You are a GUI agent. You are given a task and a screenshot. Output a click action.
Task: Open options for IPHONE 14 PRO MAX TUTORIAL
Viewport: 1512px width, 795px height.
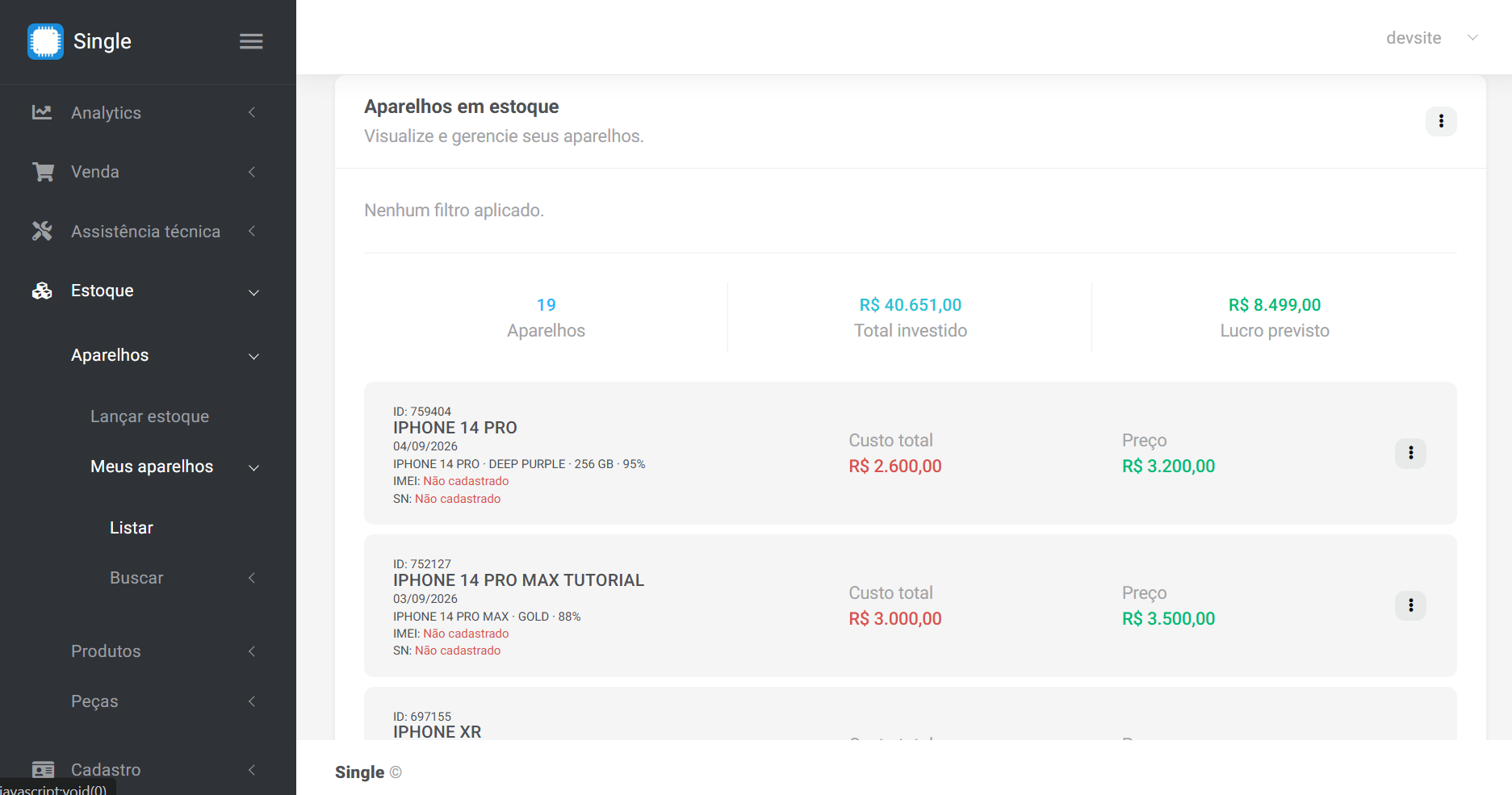[x=1410, y=605]
